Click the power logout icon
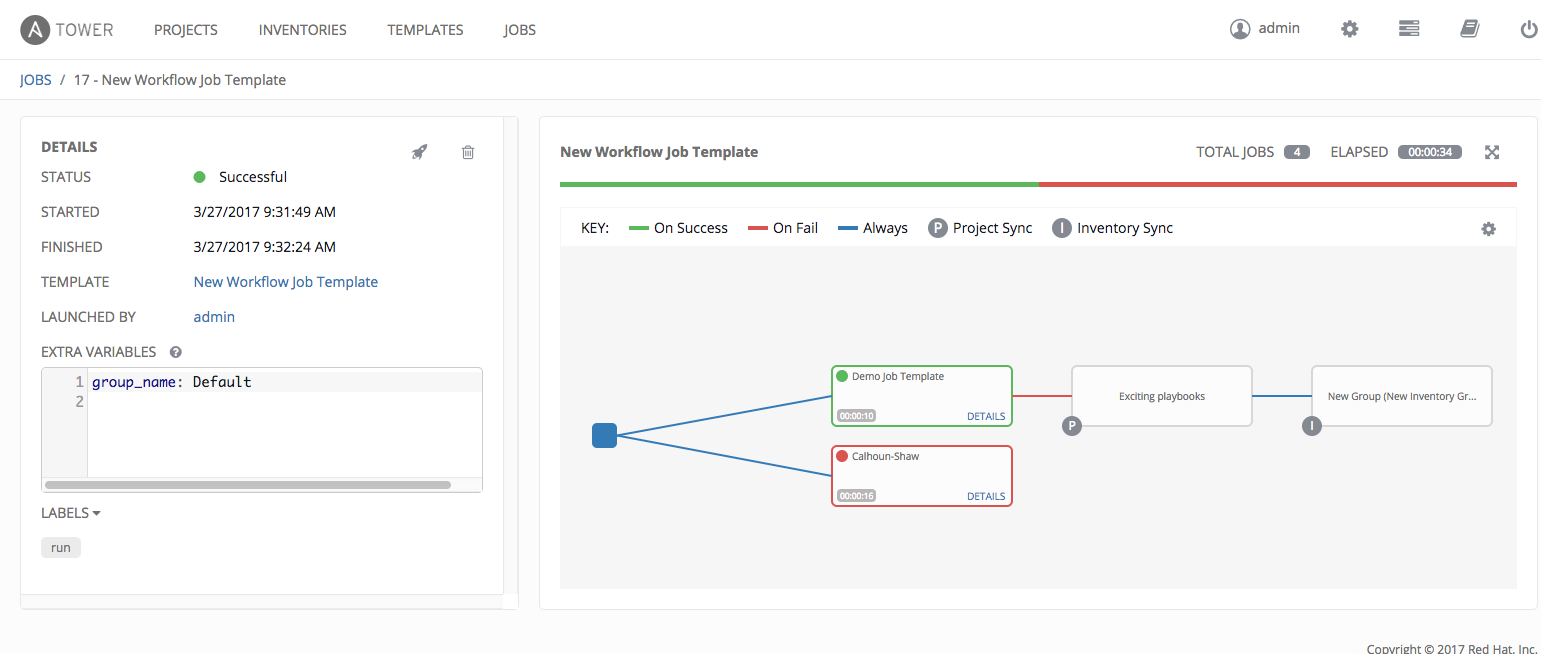This screenshot has width=1541, height=654. click(x=1528, y=30)
